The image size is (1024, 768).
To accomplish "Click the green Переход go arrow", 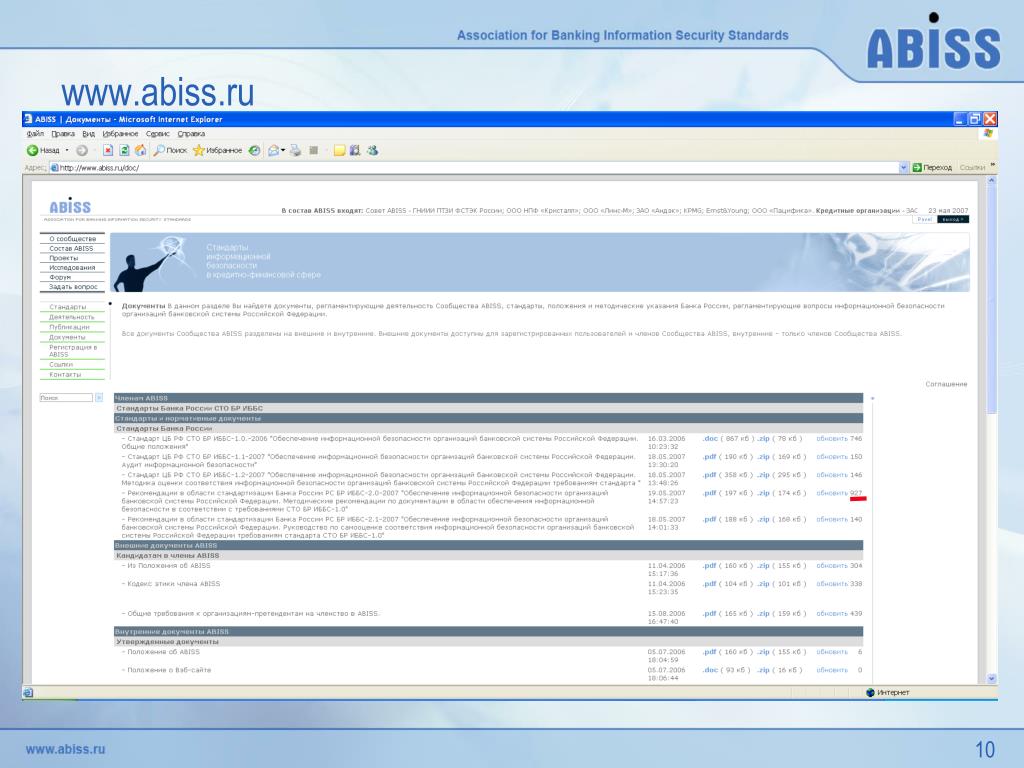I will pos(917,168).
